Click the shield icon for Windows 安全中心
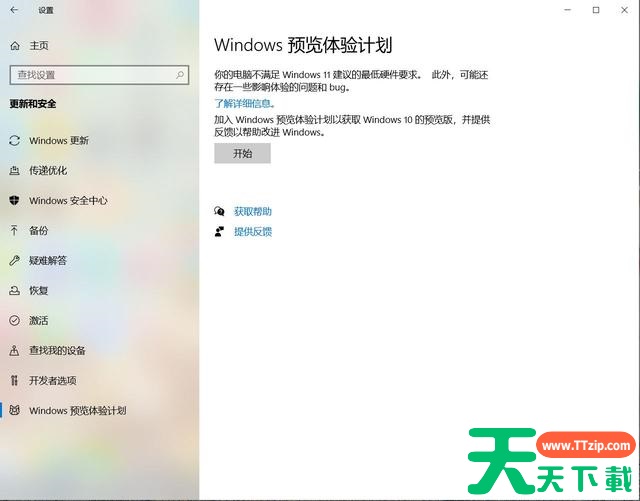 click(14, 200)
